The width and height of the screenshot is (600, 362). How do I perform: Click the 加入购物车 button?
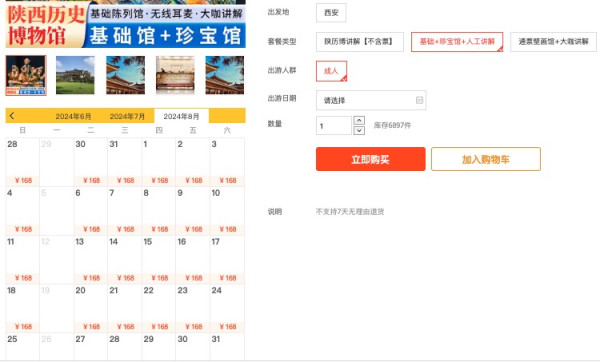point(486,159)
